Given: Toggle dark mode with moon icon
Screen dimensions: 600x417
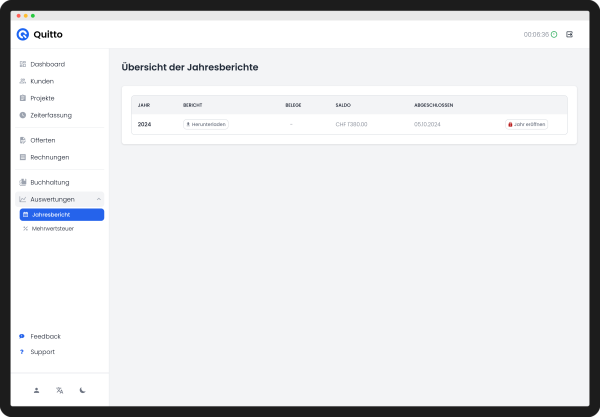Looking at the screenshot, I should 83,391.
